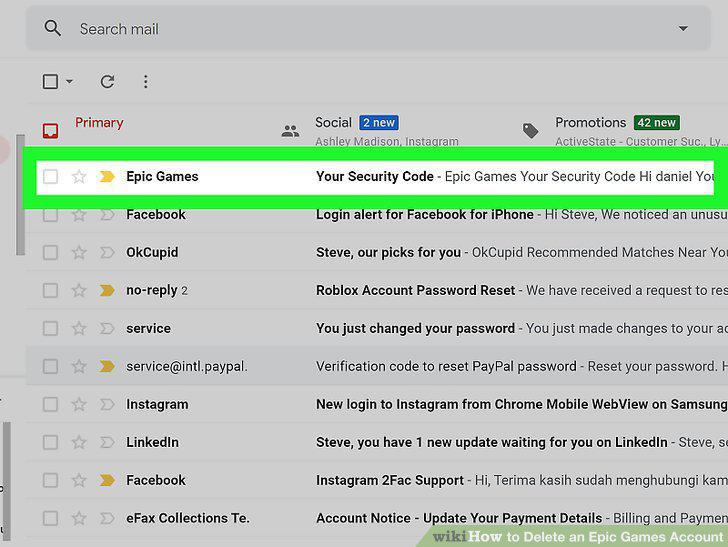
Task: Star the LinkedIn email
Action: [x=79, y=442]
